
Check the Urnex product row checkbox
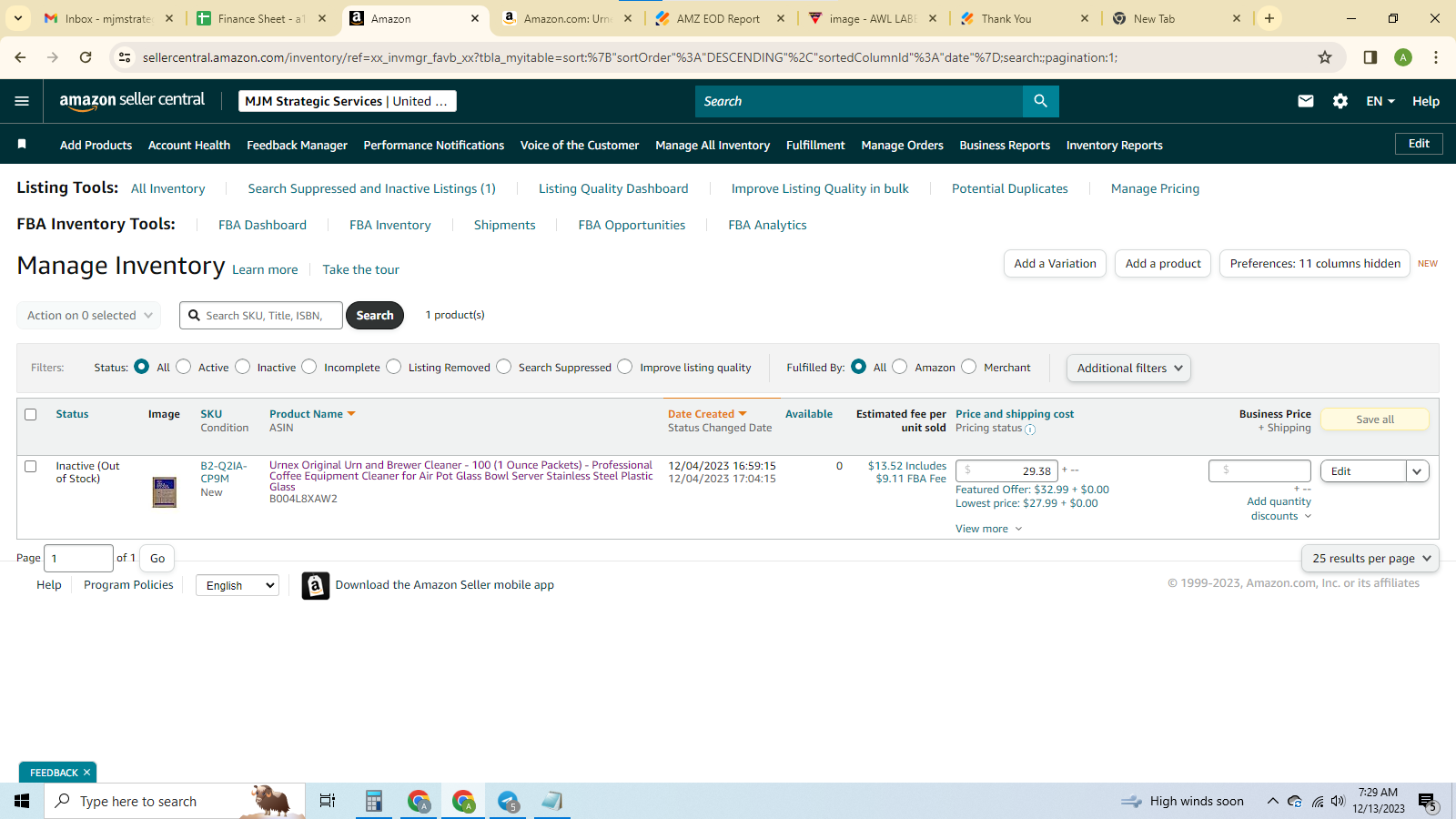click(x=30, y=466)
